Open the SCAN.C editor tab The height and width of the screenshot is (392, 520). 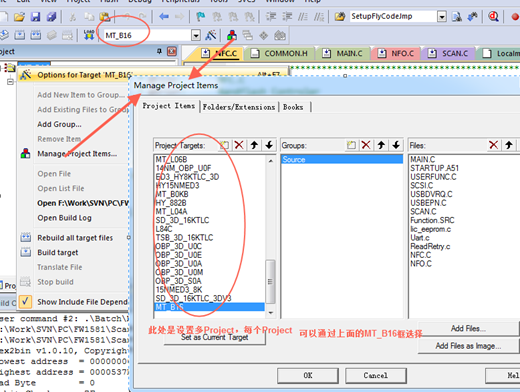point(449,53)
